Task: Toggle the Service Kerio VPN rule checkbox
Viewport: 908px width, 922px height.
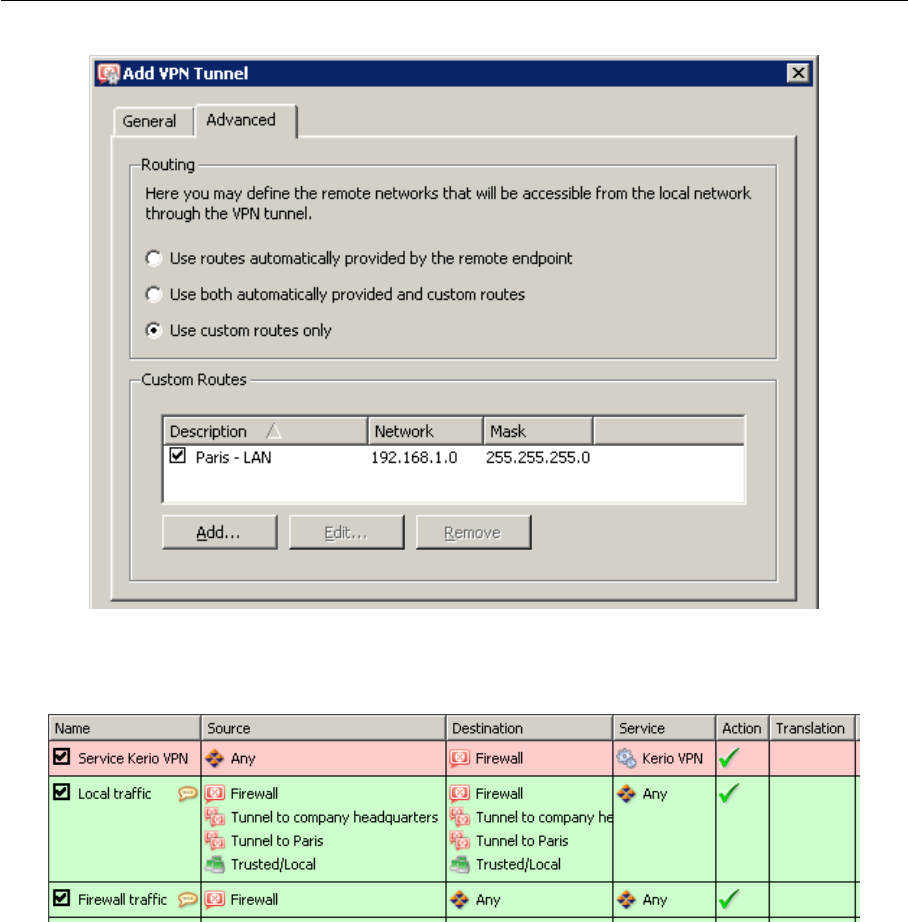Action: coord(62,757)
